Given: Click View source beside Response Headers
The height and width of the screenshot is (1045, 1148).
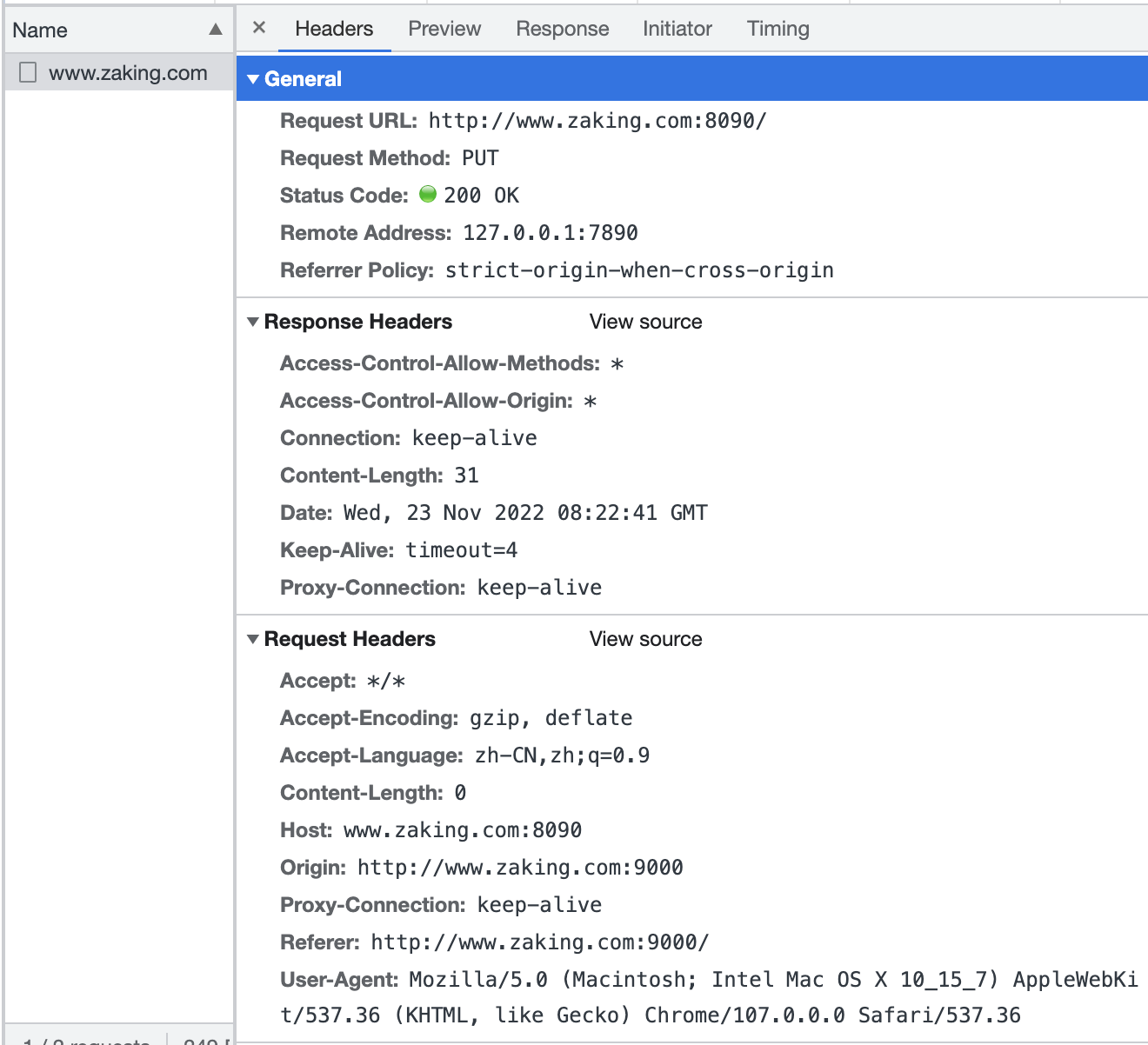Looking at the screenshot, I should coord(646,322).
